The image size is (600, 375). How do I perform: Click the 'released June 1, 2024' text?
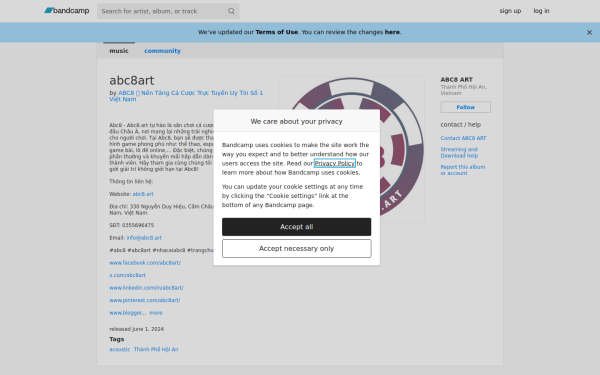coord(137,329)
